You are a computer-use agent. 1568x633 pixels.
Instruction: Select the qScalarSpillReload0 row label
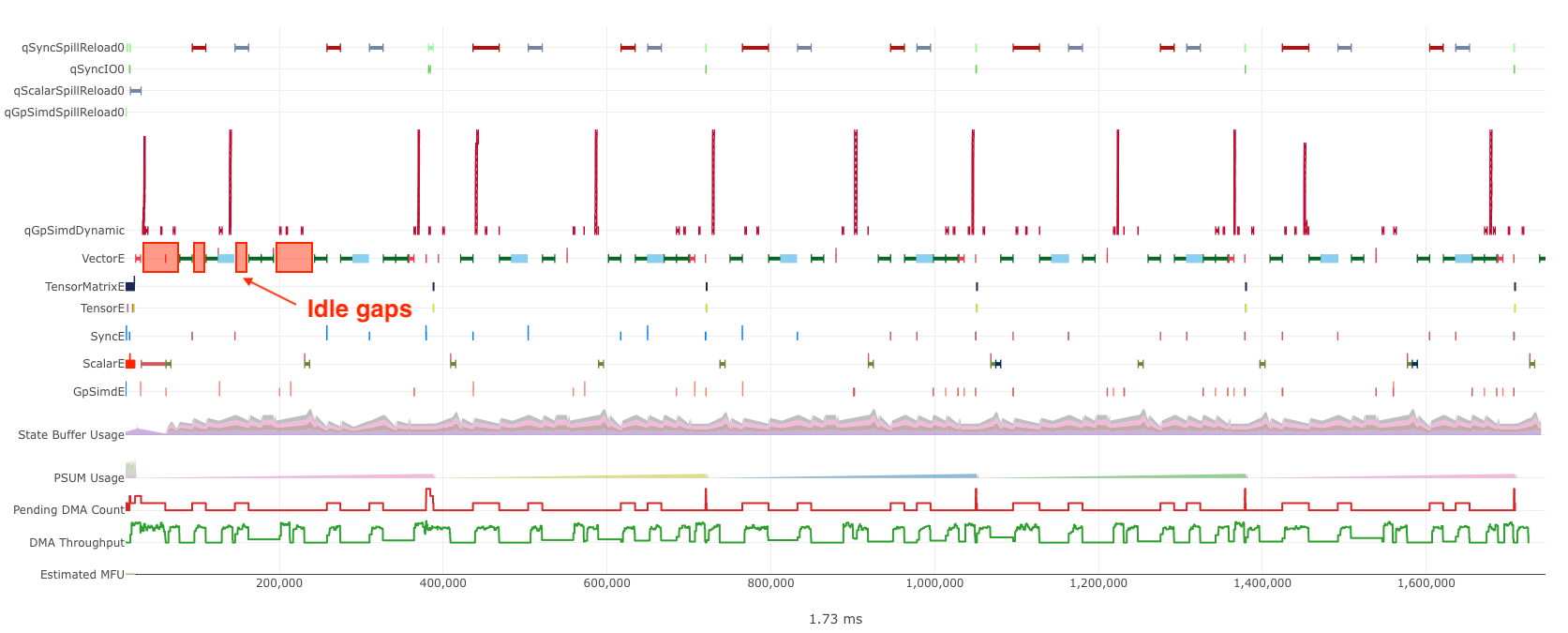[x=68, y=91]
